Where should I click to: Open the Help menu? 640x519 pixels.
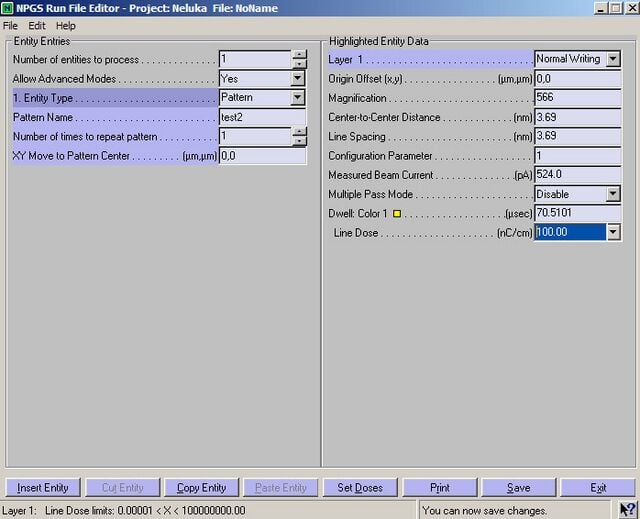coord(66,25)
